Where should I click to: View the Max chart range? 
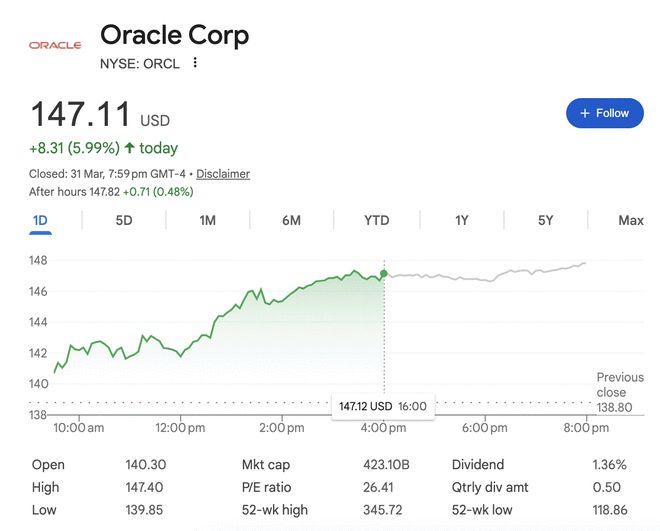[x=630, y=220]
